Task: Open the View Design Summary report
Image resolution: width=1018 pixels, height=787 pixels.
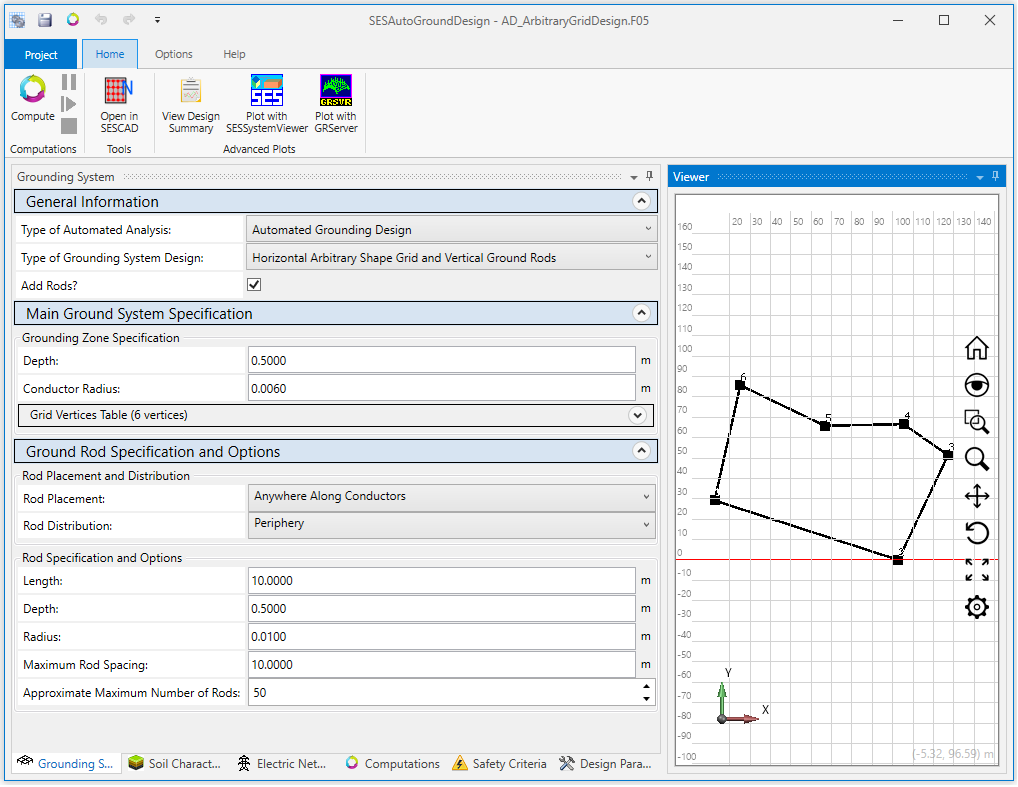Action: 191,92
